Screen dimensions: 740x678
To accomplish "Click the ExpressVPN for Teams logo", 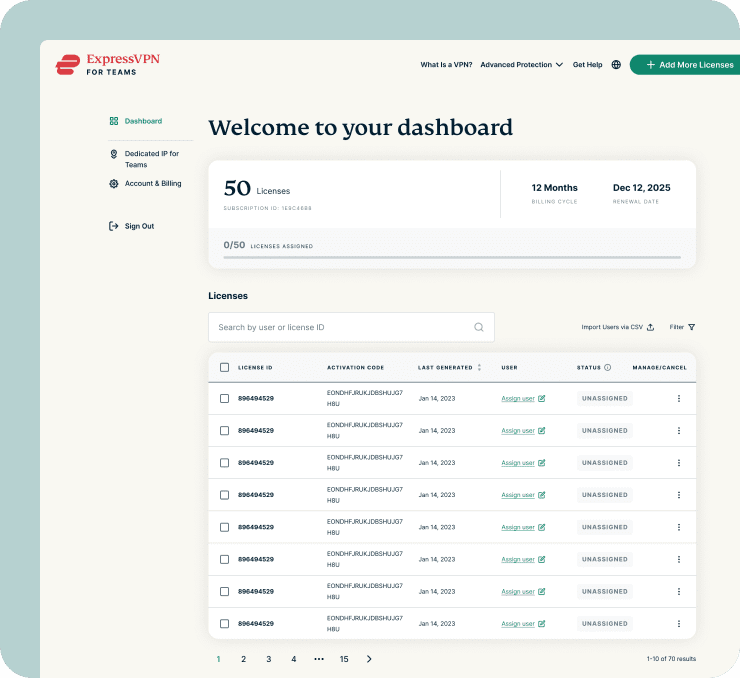I will (x=108, y=65).
